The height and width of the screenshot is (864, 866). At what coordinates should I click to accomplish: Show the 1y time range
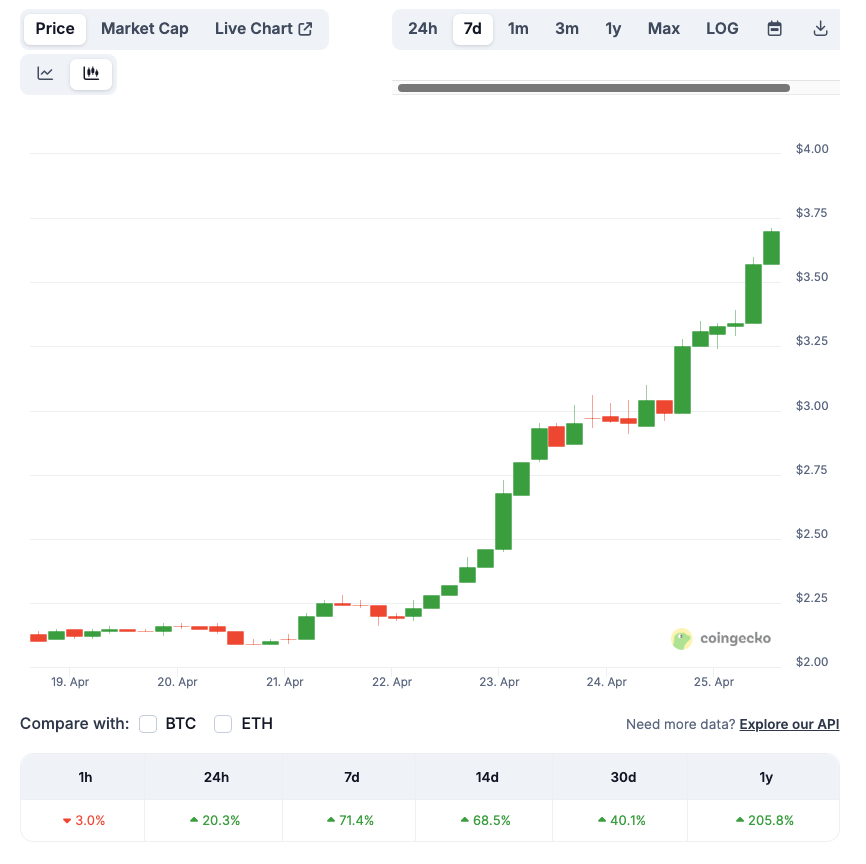point(613,29)
